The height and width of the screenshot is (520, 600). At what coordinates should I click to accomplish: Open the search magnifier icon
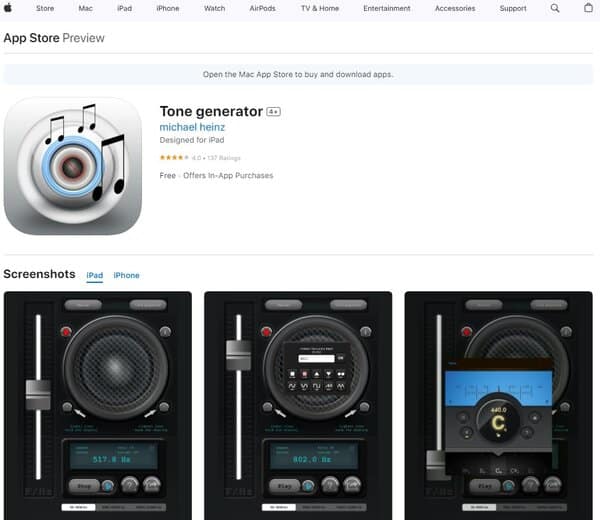tap(554, 8)
